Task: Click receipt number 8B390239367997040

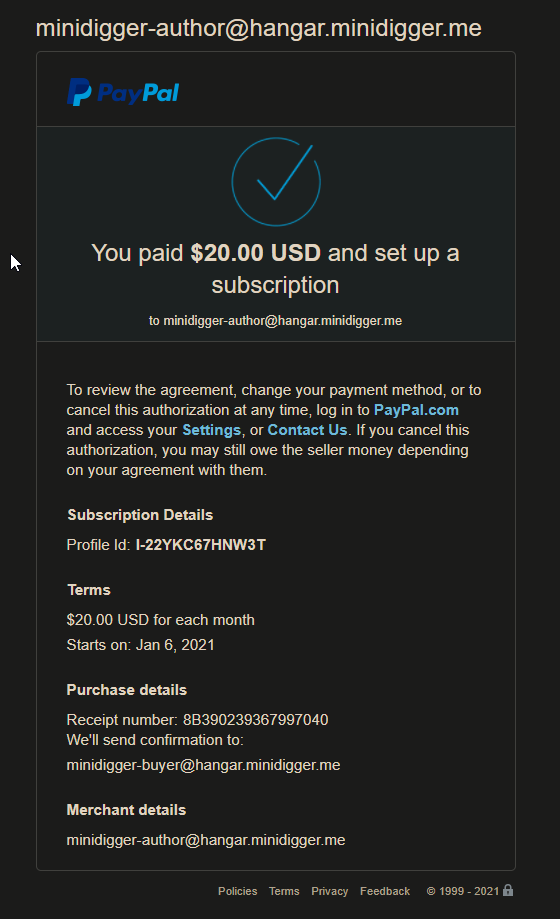Action: [x=256, y=720]
